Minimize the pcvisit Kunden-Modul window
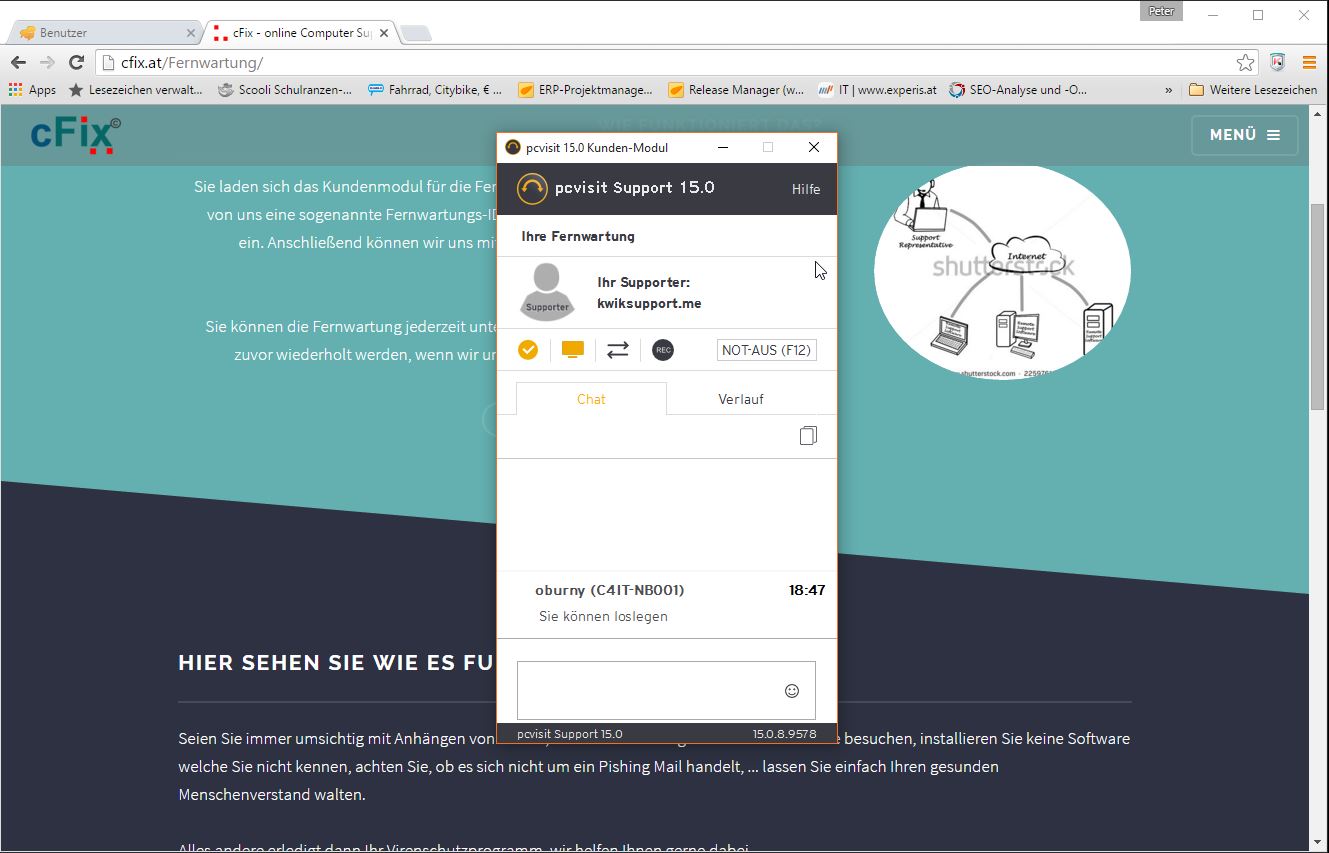Screen dimensions: 1329x853 tap(723, 148)
